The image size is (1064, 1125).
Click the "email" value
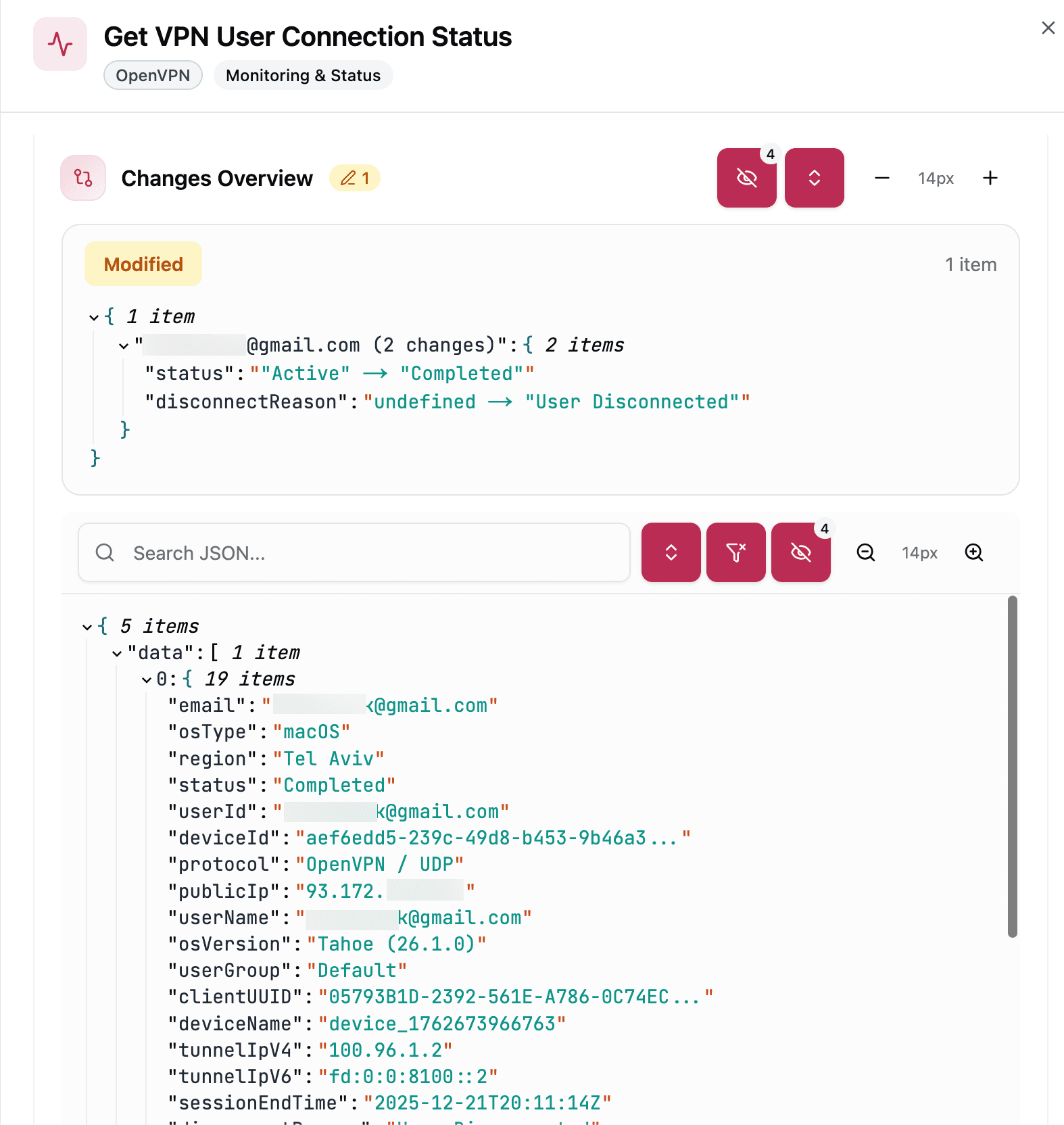380,705
